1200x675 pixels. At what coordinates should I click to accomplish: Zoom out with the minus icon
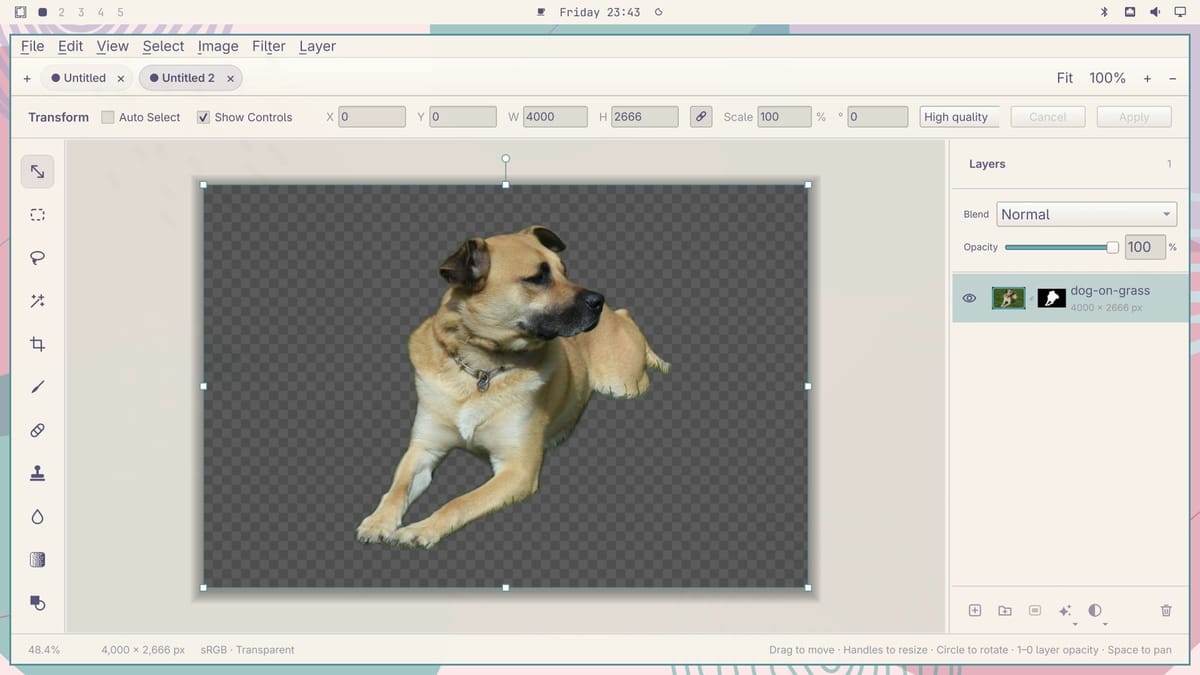coord(1173,78)
